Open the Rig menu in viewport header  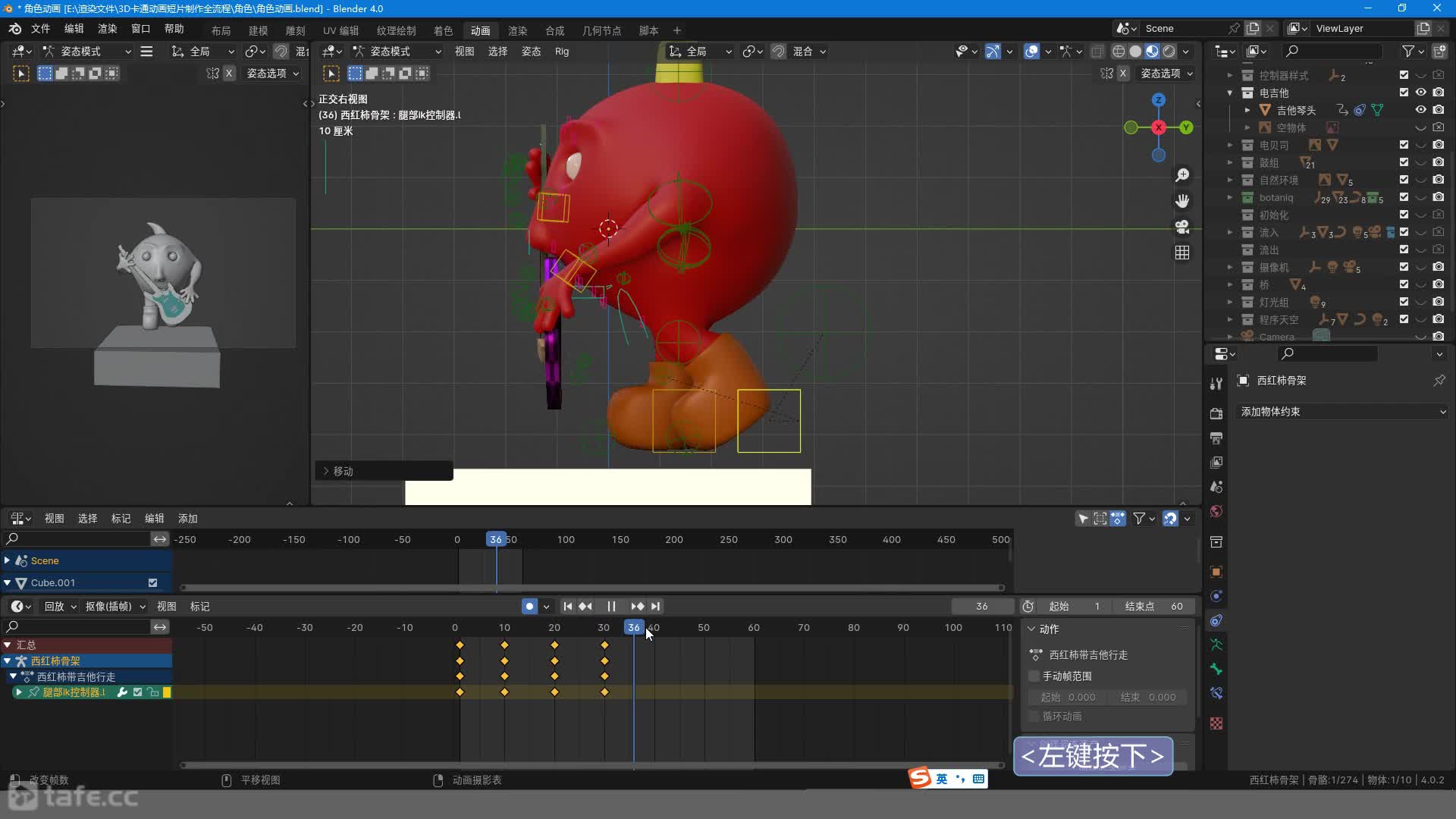(561, 52)
